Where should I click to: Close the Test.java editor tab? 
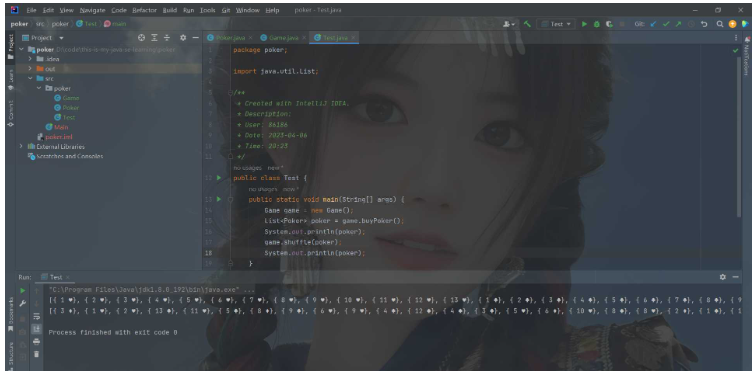(x=353, y=38)
